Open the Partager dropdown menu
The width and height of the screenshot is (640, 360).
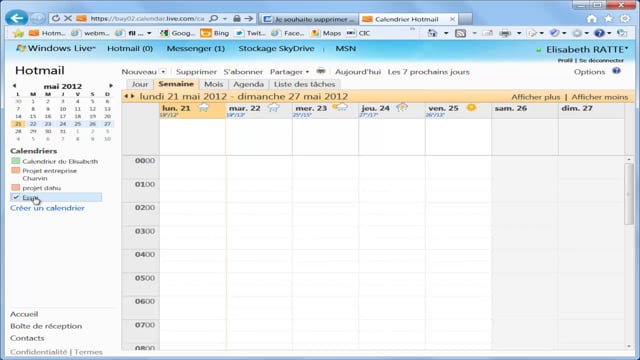coord(289,72)
